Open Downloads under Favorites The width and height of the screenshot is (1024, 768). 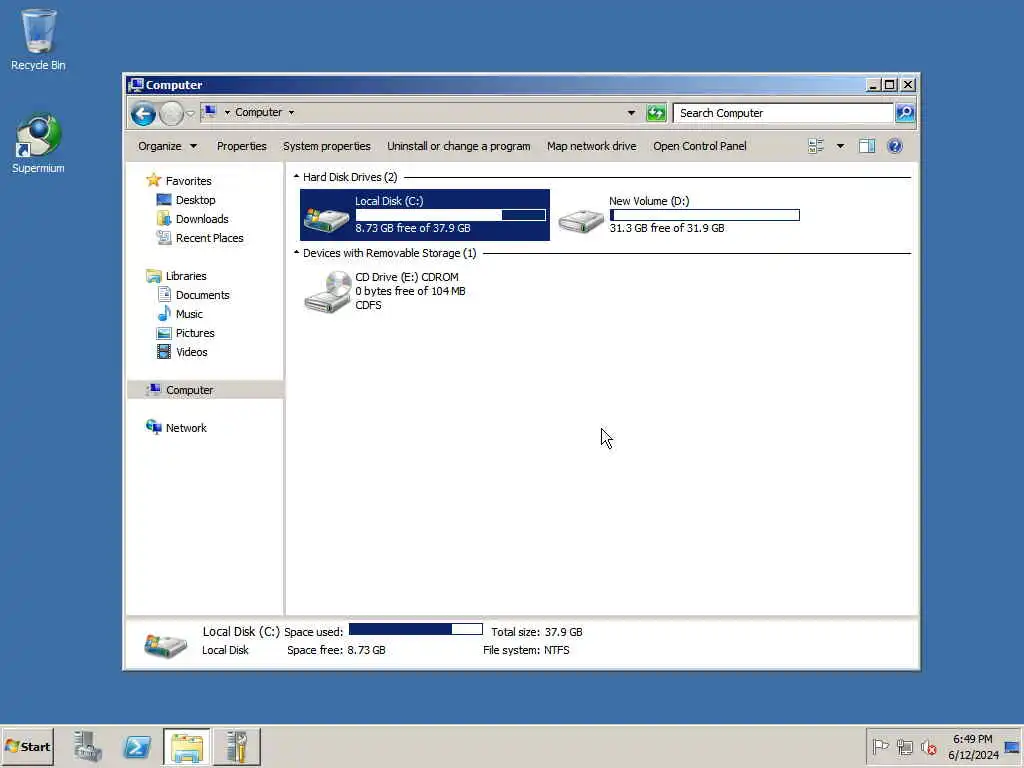click(x=202, y=219)
